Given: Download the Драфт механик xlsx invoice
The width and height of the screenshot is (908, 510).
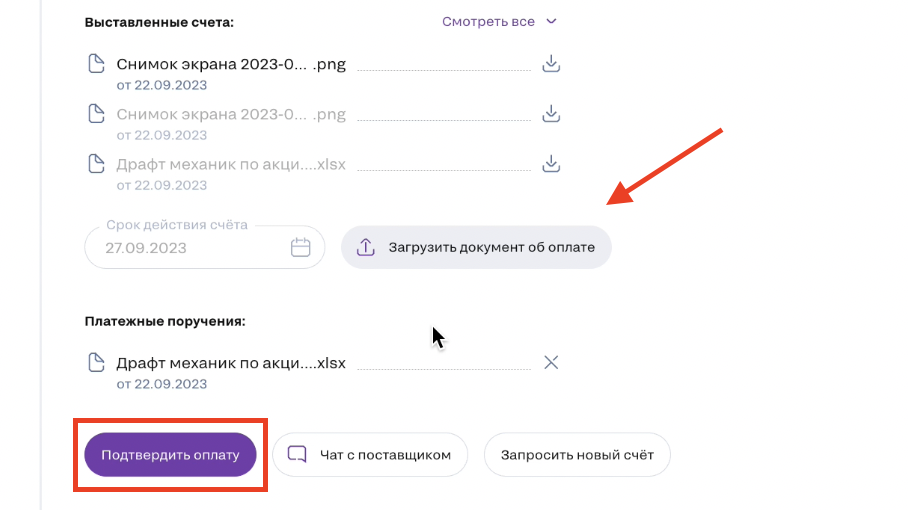Looking at the screenshot, I should (551, 164).
